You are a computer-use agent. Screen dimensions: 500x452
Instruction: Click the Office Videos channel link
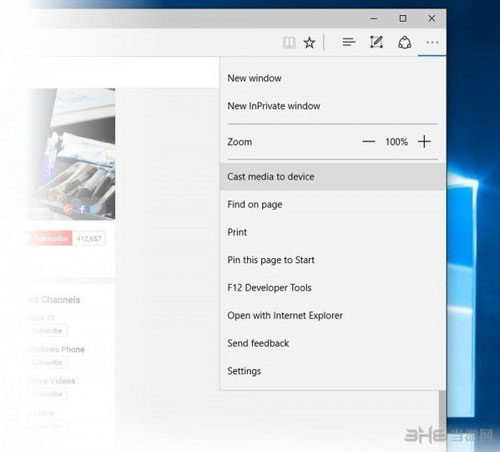pos(52,381)
